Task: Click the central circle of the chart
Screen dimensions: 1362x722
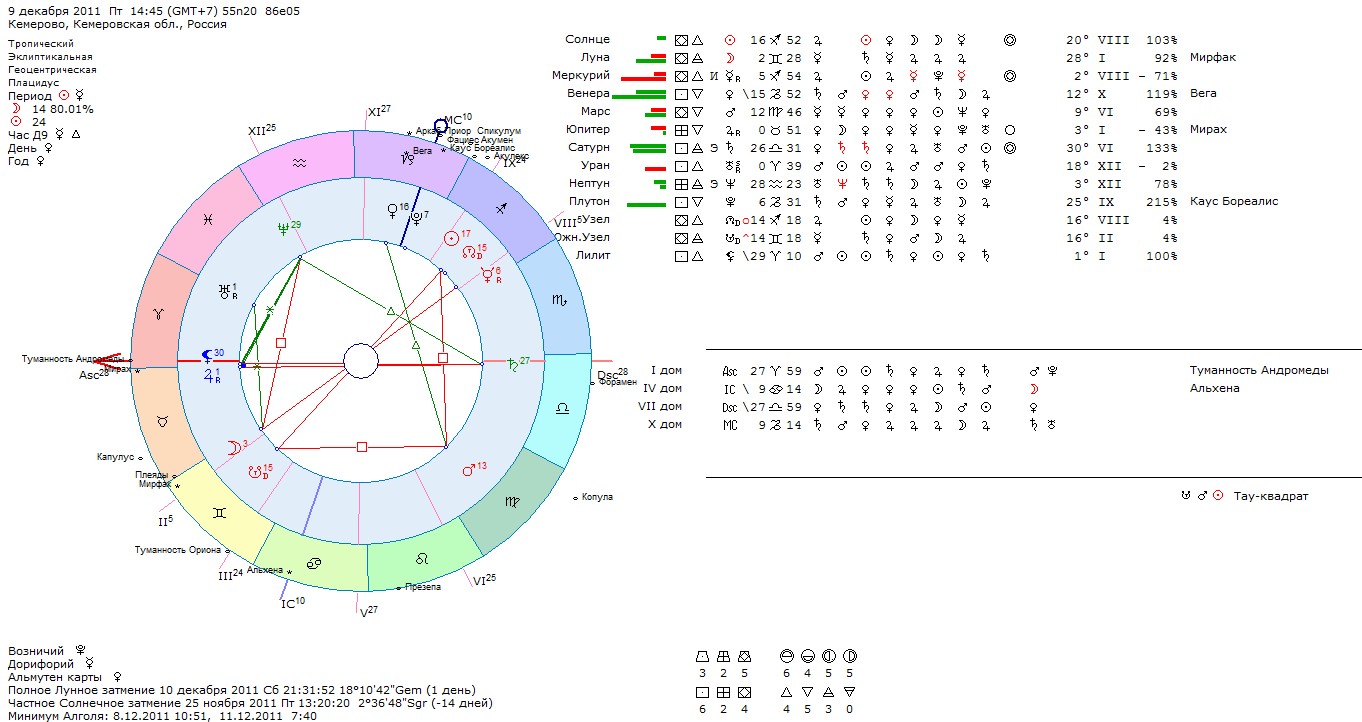Action: click(360, 363)
